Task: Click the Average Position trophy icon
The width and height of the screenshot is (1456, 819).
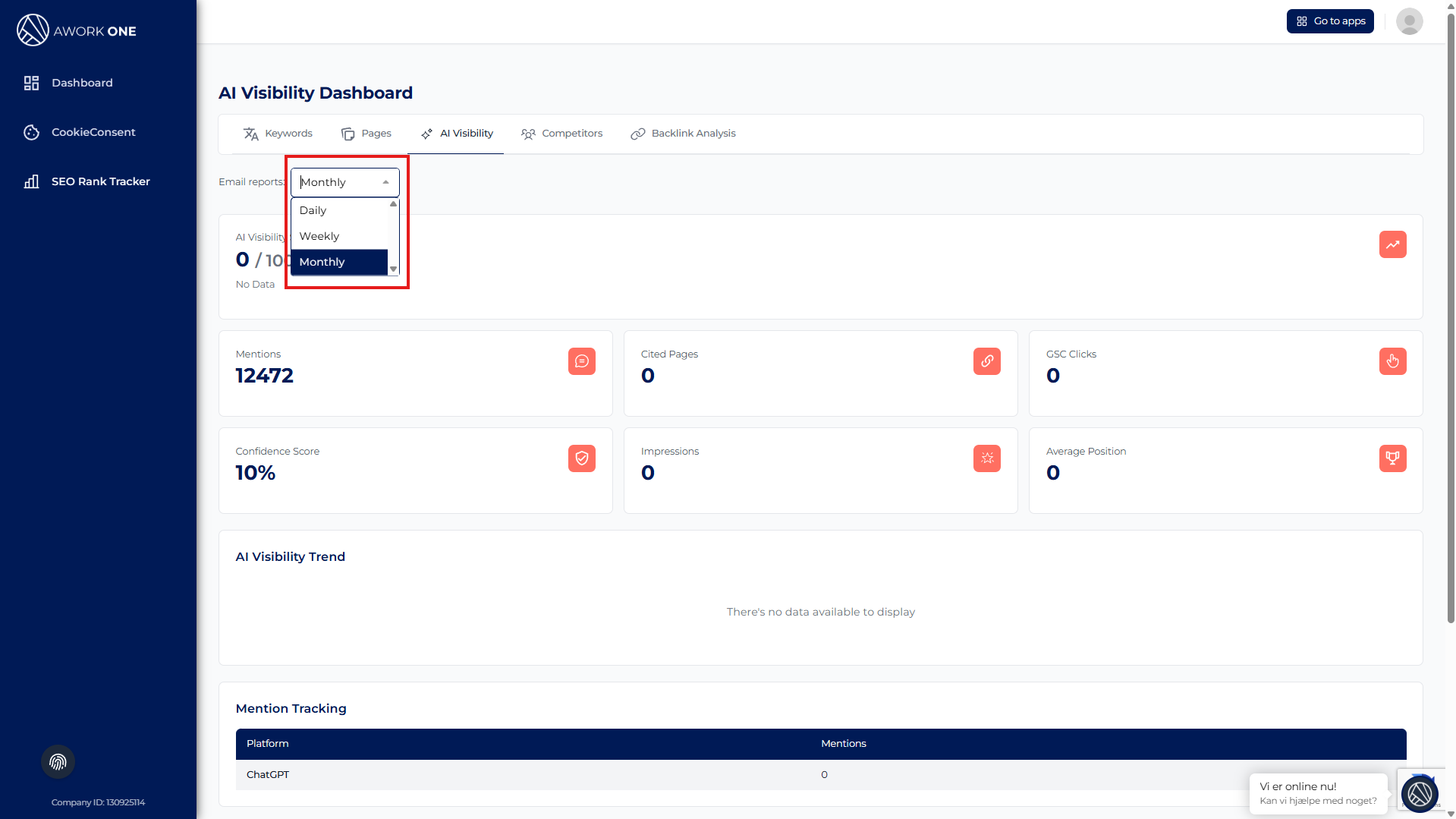Action: (1392, 458)
